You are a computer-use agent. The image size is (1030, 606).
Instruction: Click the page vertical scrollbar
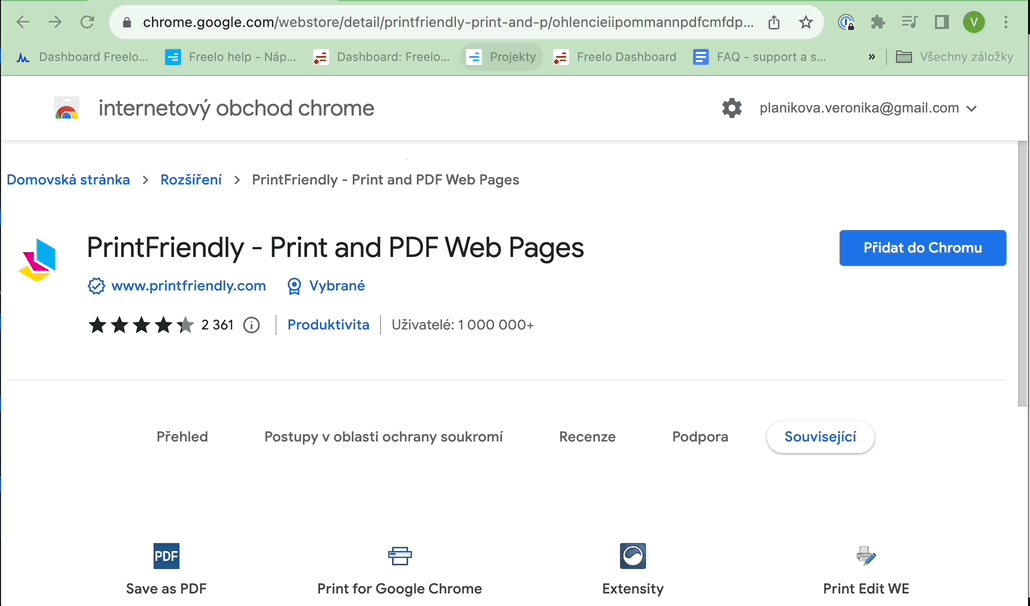pos(1022,274)
